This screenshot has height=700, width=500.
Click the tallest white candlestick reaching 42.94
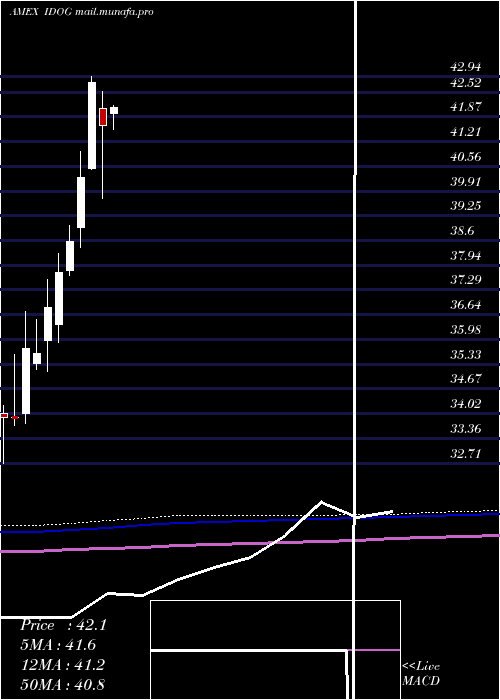[92, 126]
